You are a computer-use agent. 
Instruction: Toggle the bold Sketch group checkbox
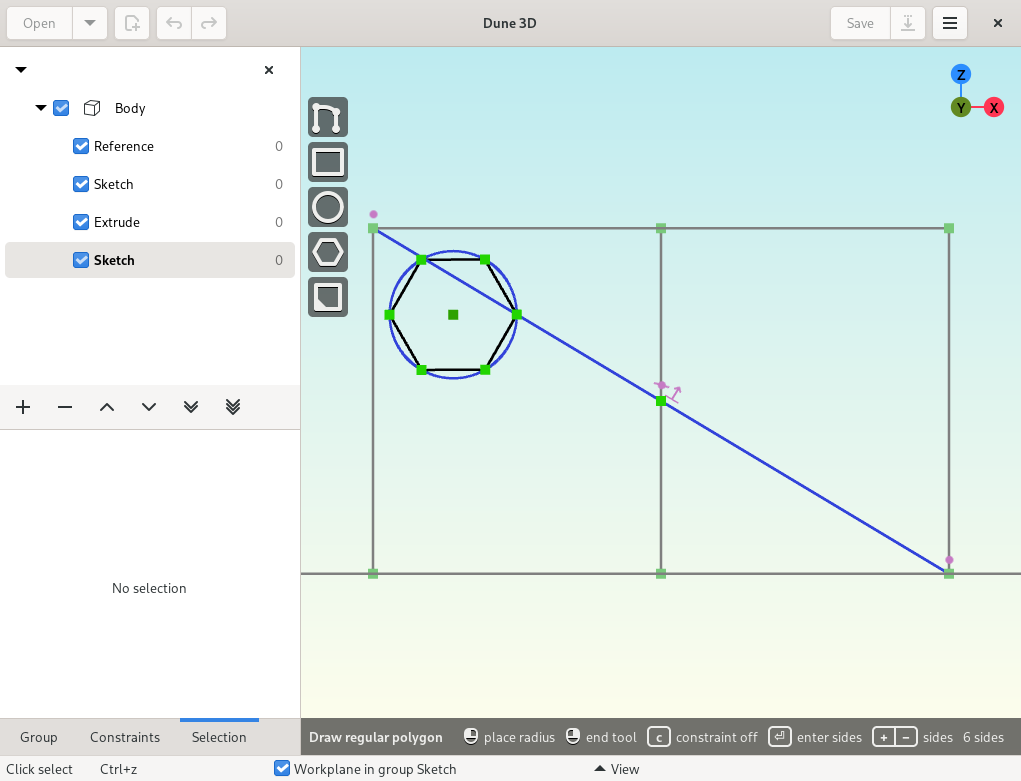tap(81, 260)
